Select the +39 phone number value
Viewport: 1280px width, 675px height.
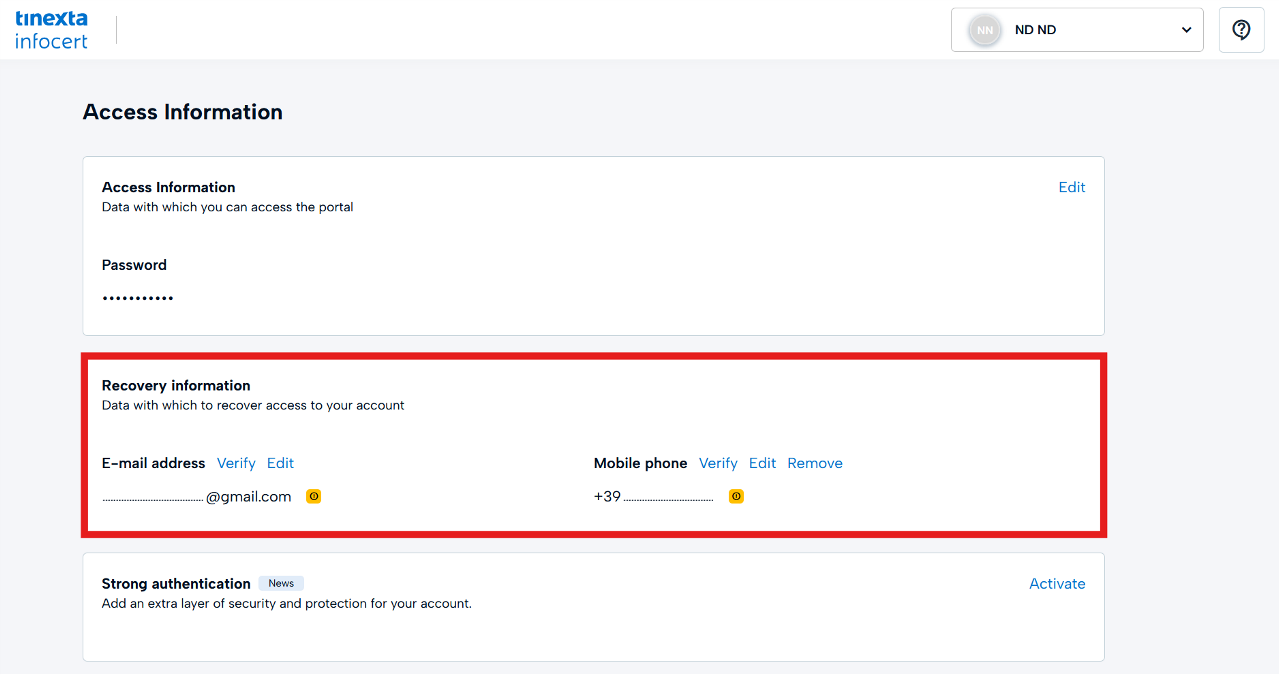[x=653, y=496]
